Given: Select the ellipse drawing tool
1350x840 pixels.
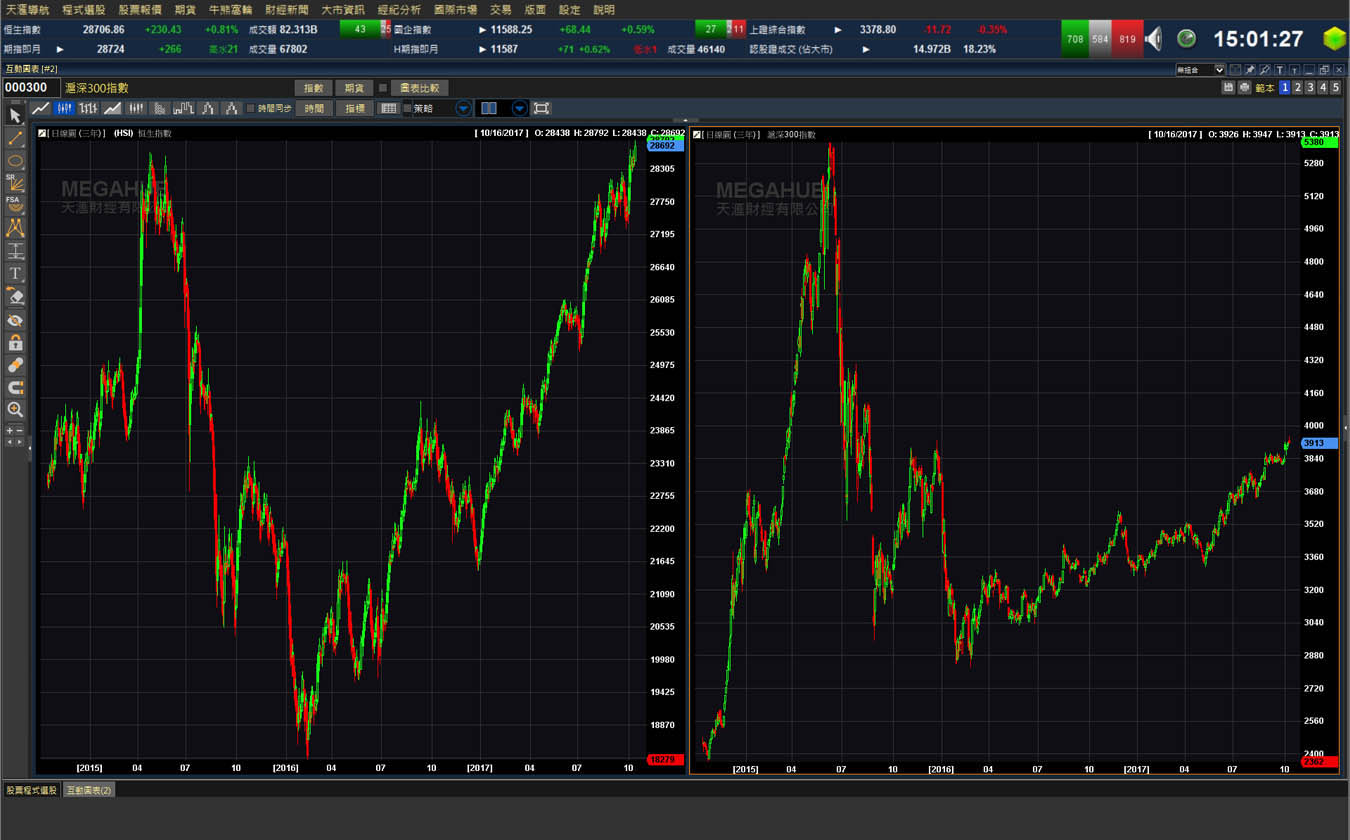Looking at the screenshot, I should 15,161.
